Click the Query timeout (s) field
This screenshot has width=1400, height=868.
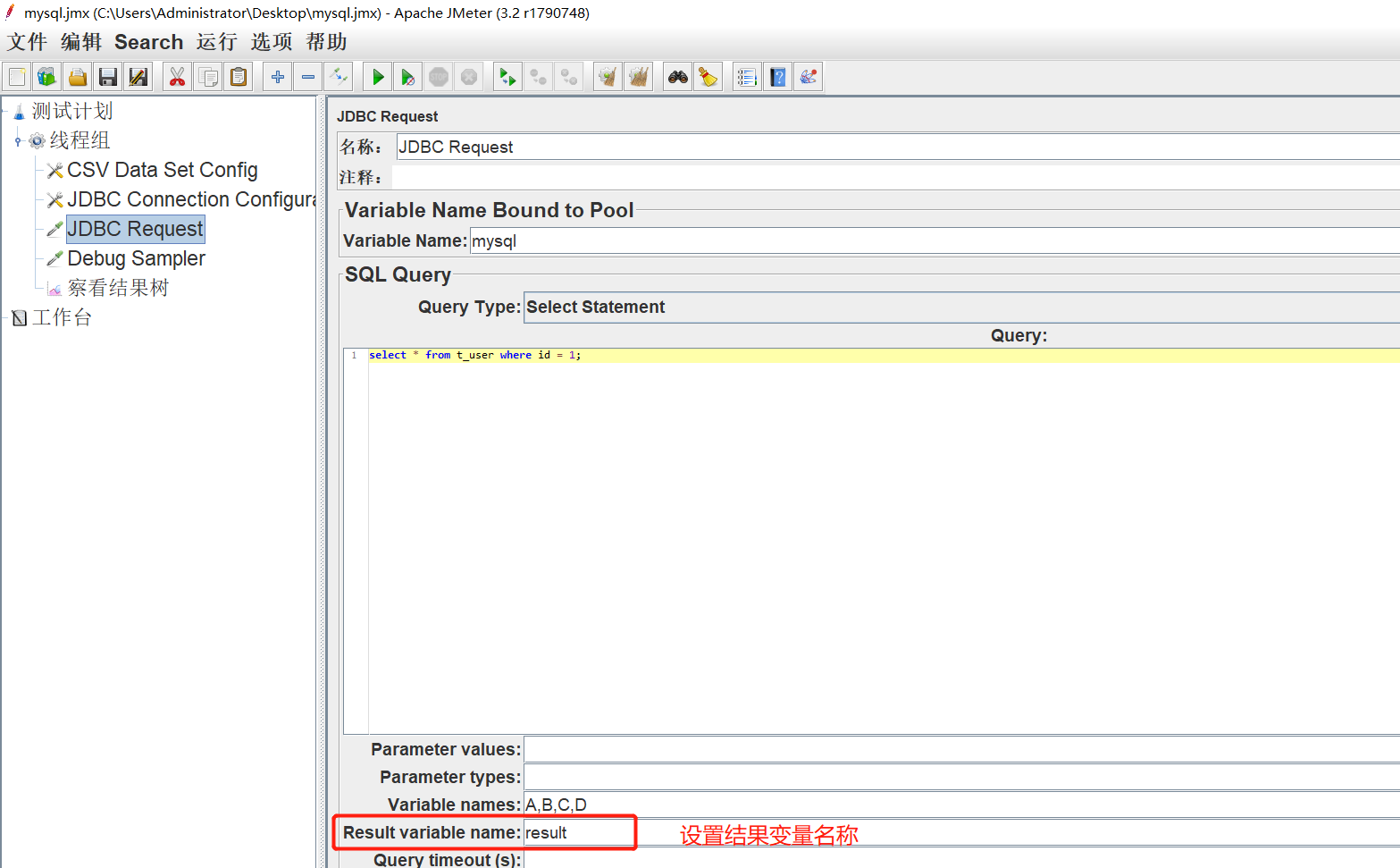(961, 859)
